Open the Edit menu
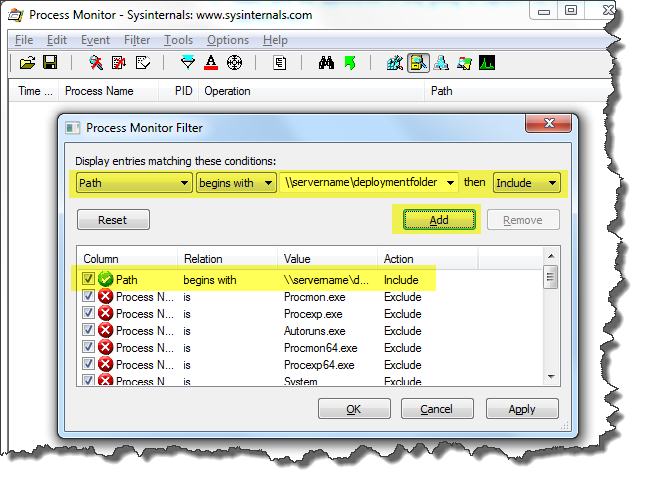Image resolution: width=646 pixels, height=484 pixels. (57, 40)
